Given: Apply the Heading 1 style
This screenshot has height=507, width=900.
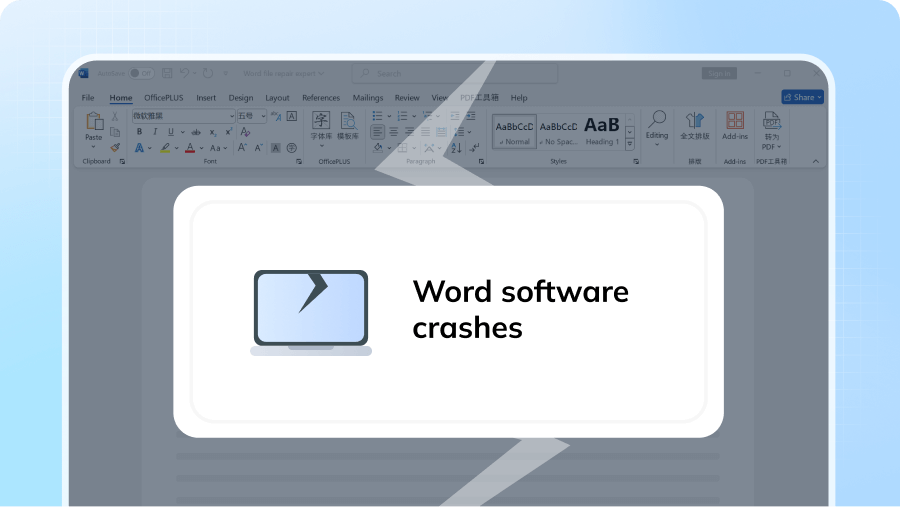Looking at the screenshot, I should (602, 132).
